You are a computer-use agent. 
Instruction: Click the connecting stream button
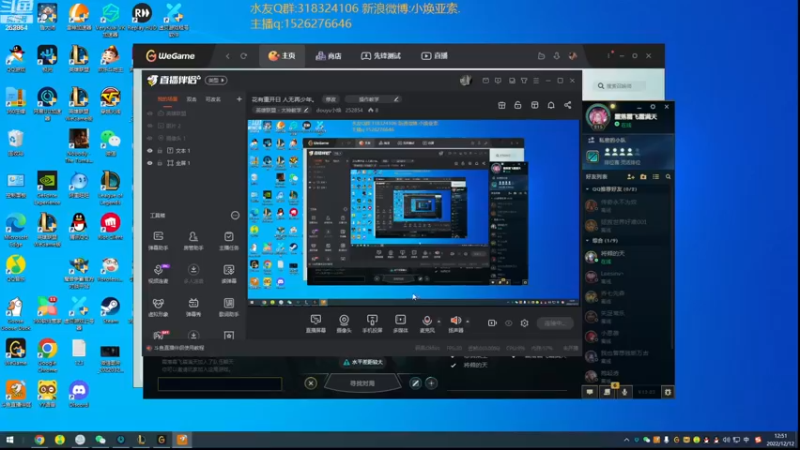[555, 323]
